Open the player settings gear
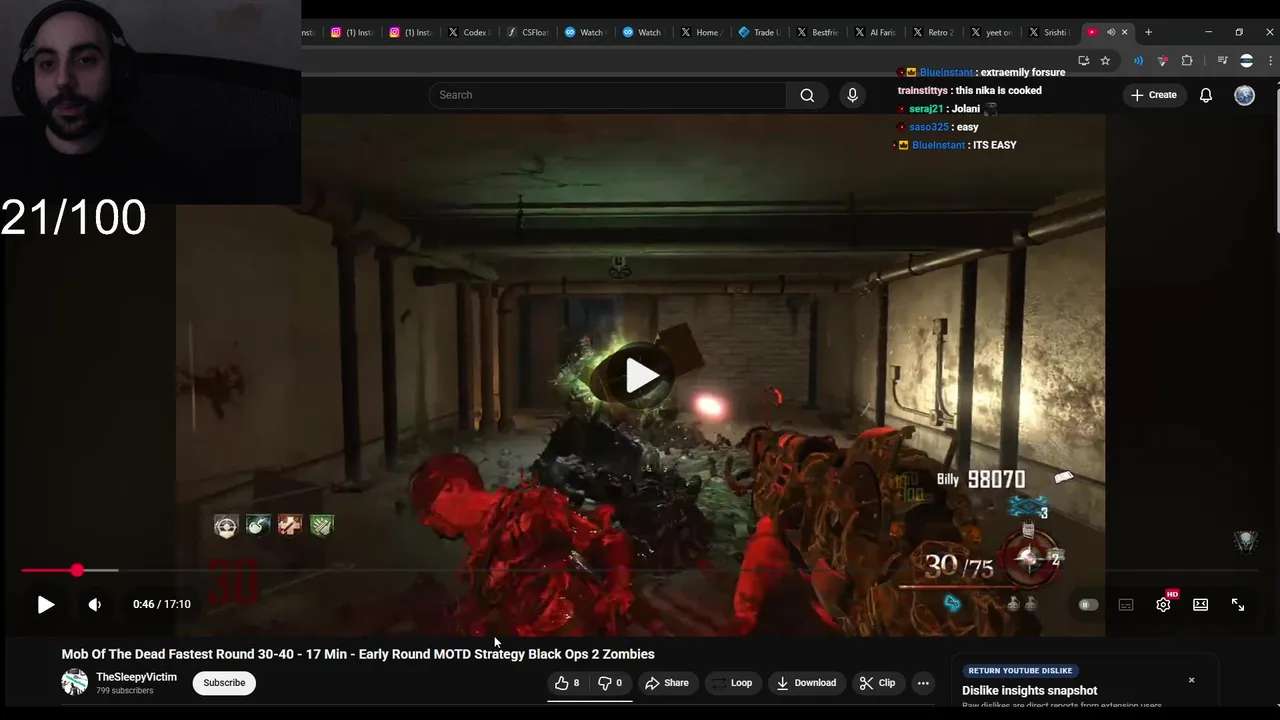Viewport: 1280px width, 720px height. [x=1163, y=604]
